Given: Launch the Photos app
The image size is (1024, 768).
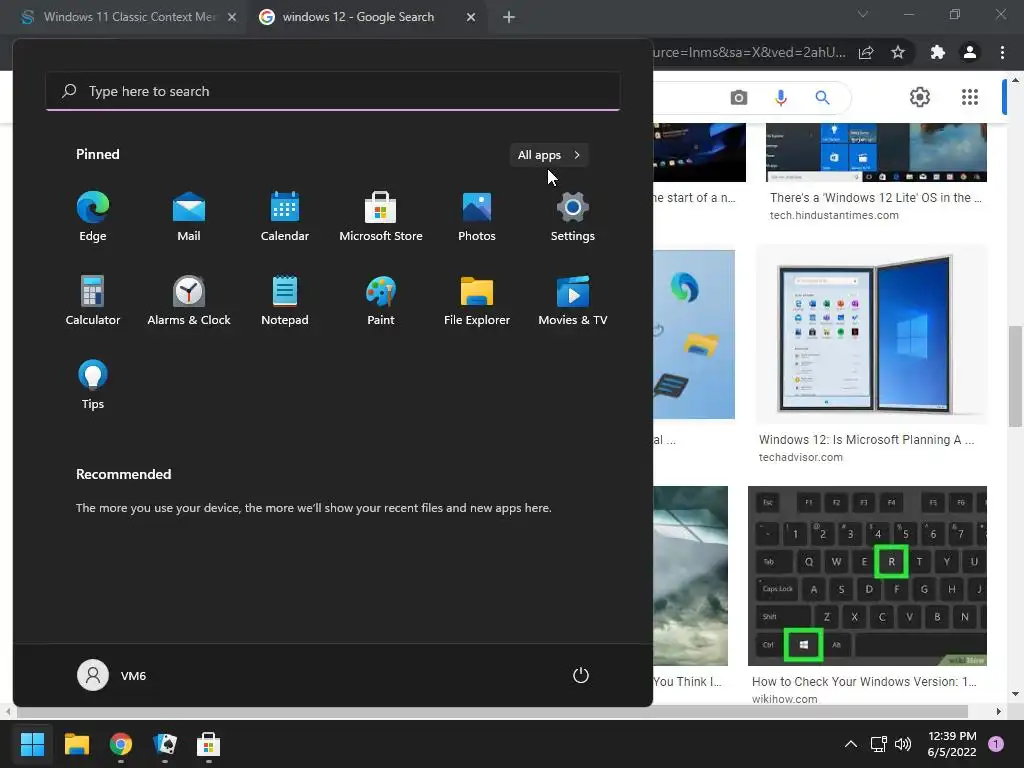Looking at the screenshot, I should point(477,217).
